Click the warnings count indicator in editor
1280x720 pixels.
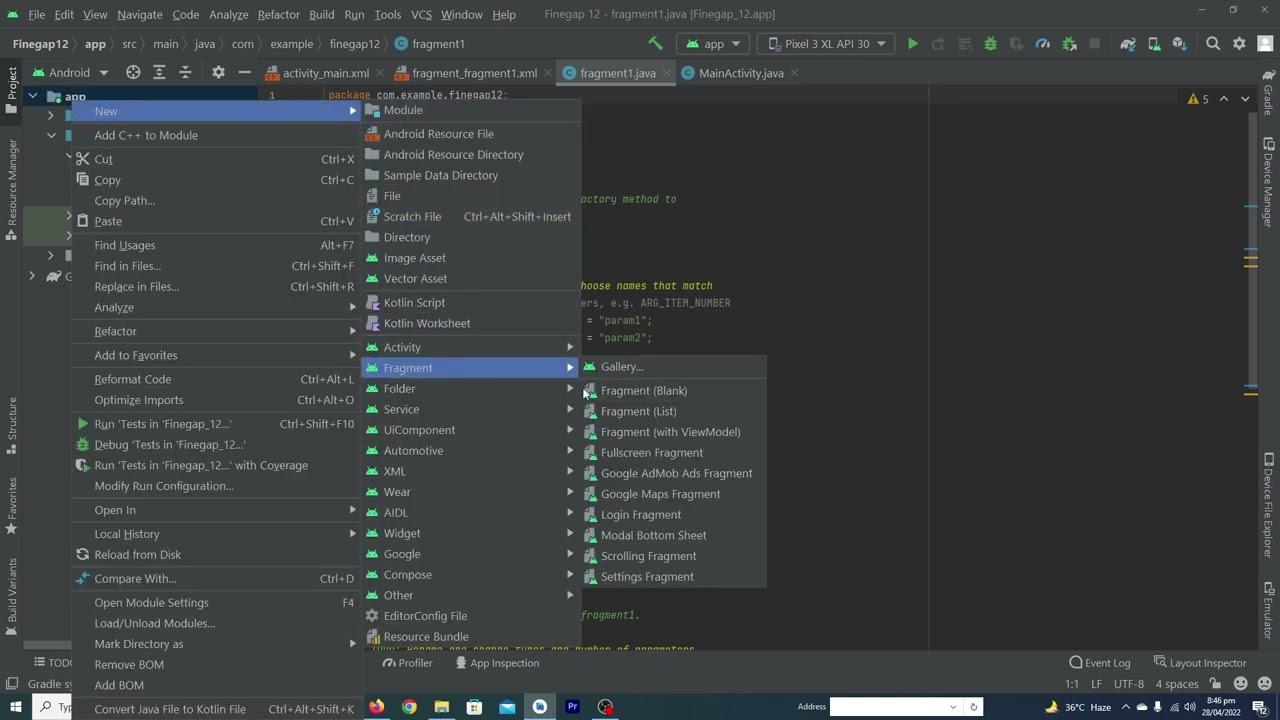[1198, 99]
